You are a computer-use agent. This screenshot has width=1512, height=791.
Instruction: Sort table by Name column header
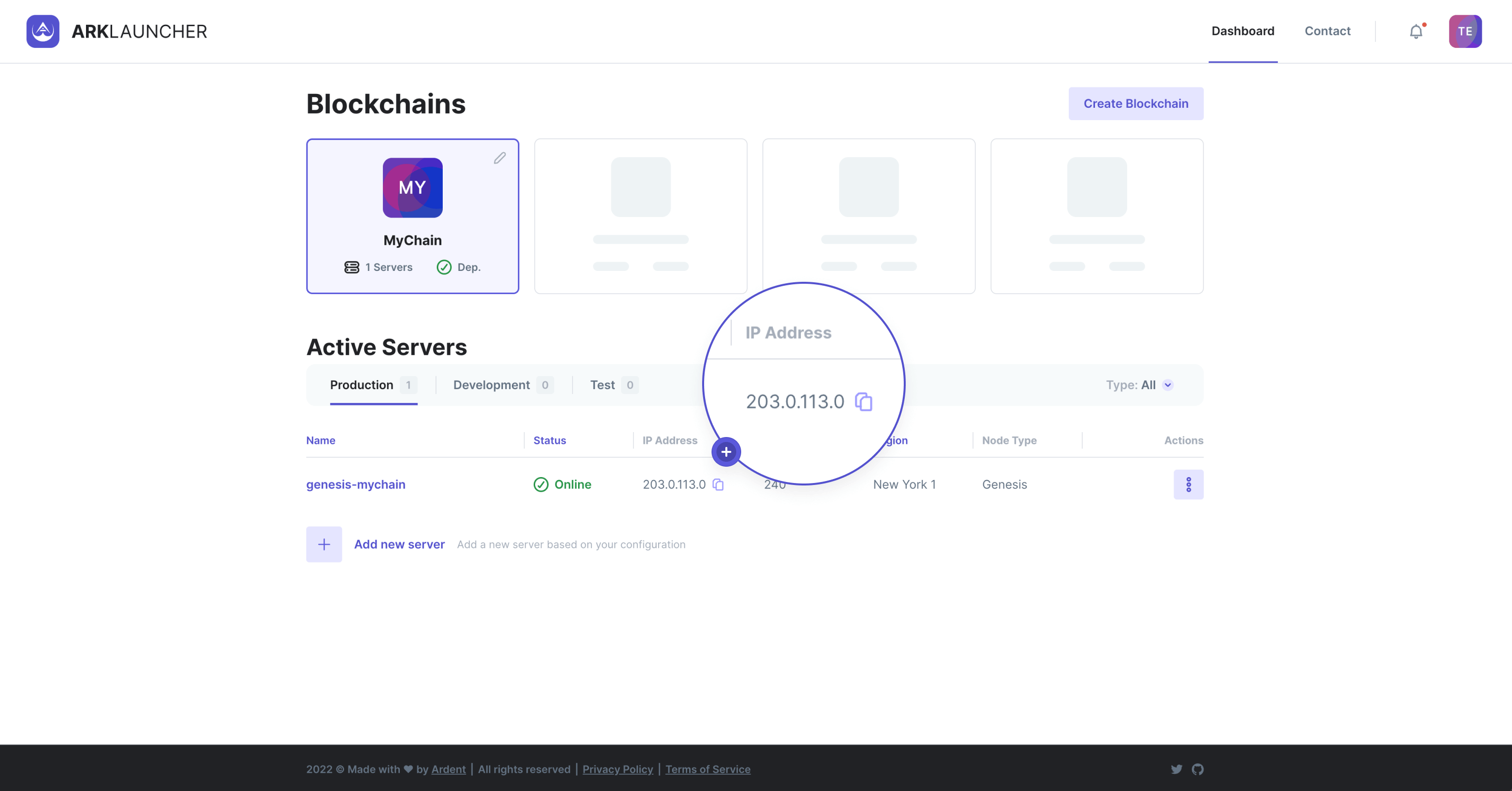tap(321, 440)
